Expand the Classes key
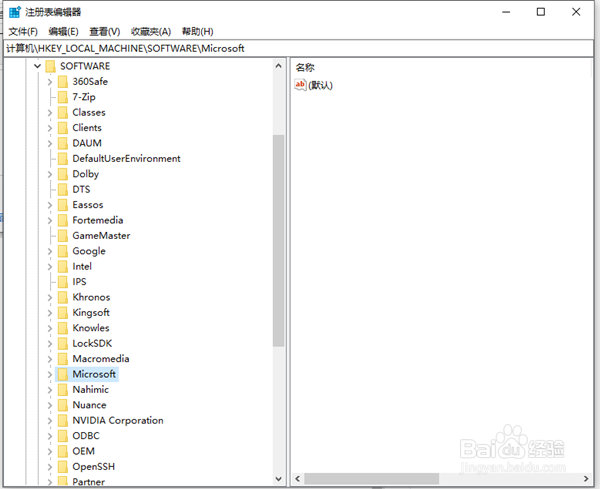The image size is (600, 489). click(50, 112)
